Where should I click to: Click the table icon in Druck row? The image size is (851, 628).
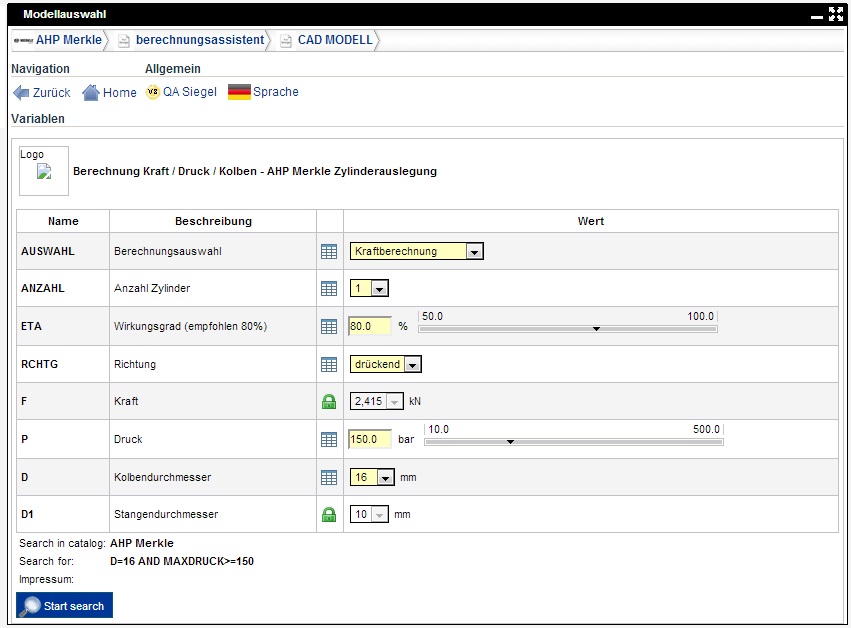click(x=329, y=439)
